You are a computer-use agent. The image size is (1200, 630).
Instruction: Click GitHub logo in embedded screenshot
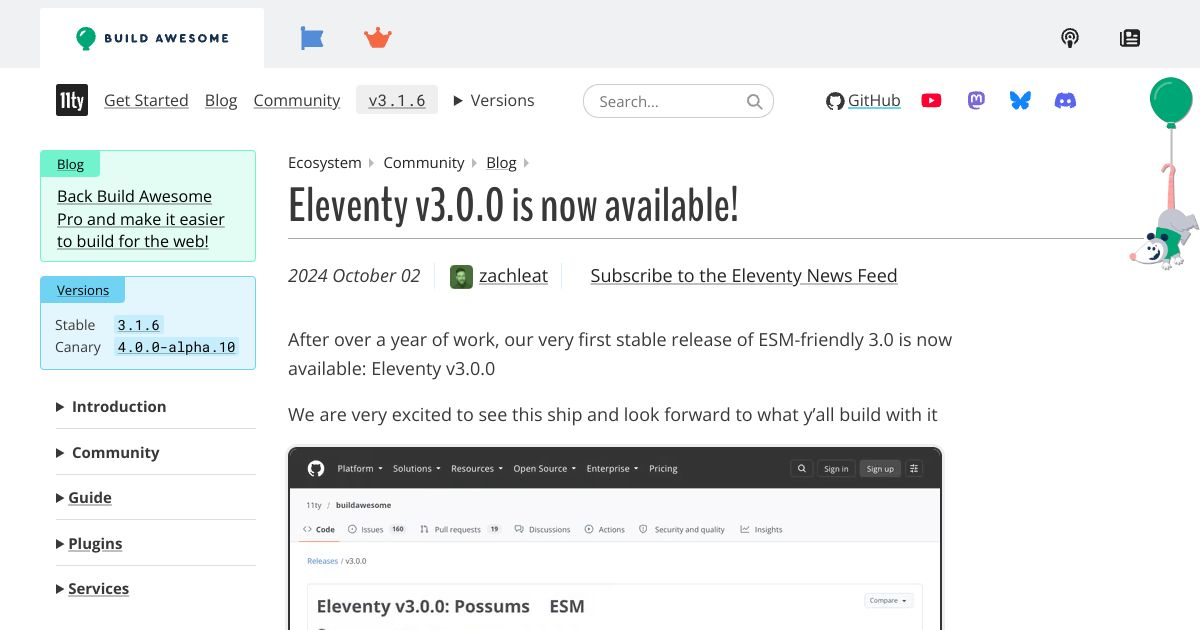(x=316, y=468)
